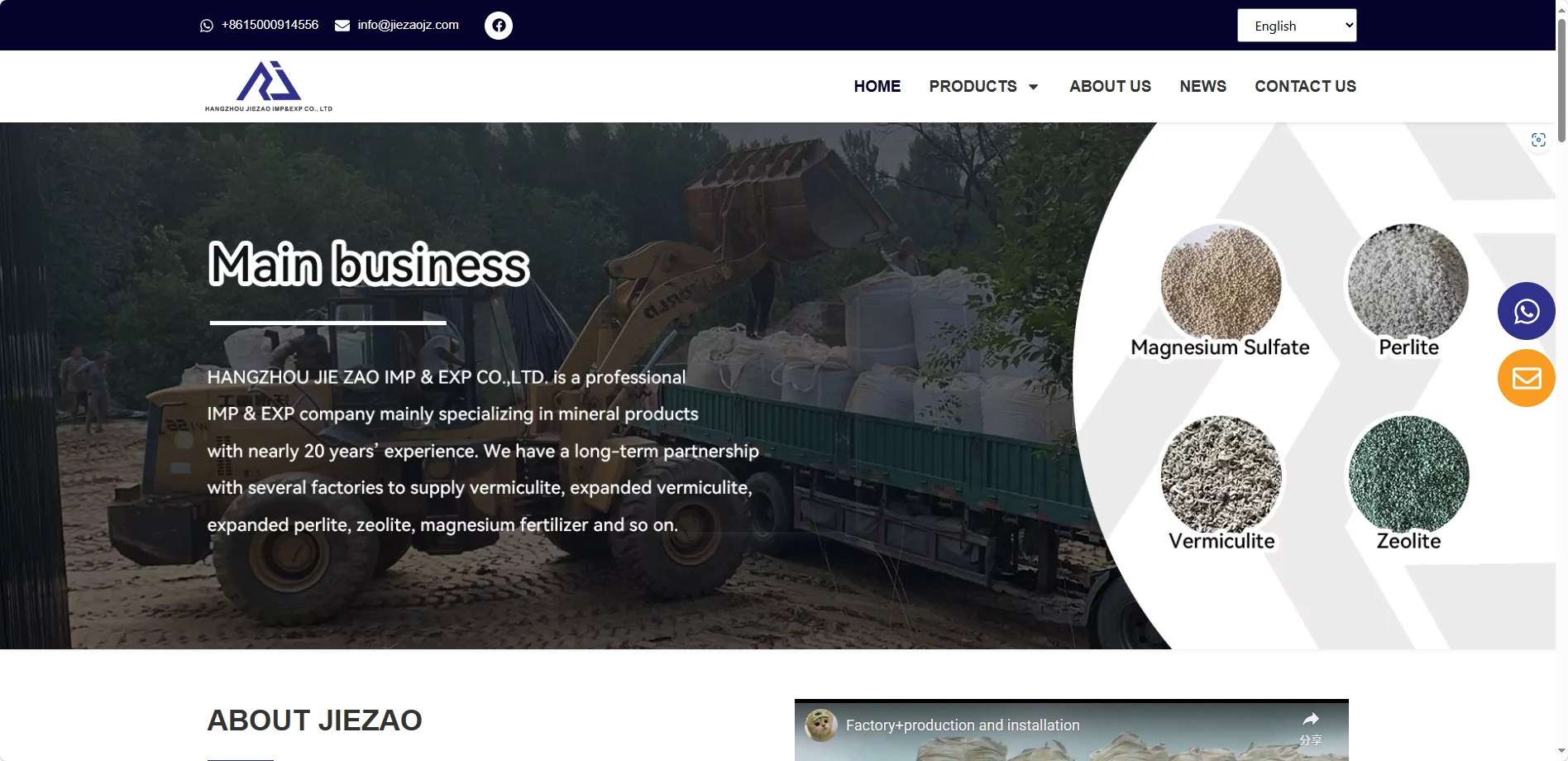Click the page vertical scrollbar

point(1561,380)
